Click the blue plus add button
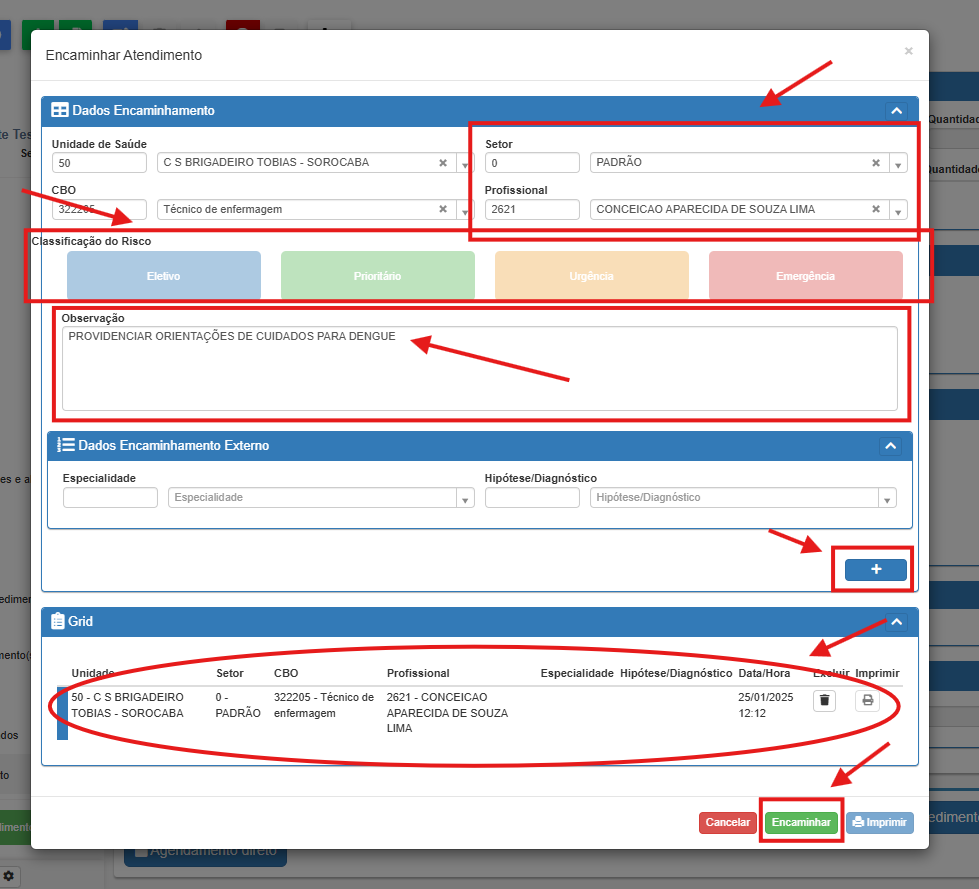The height and width of the screenshot is (889, 979). (x=875, y=569)
